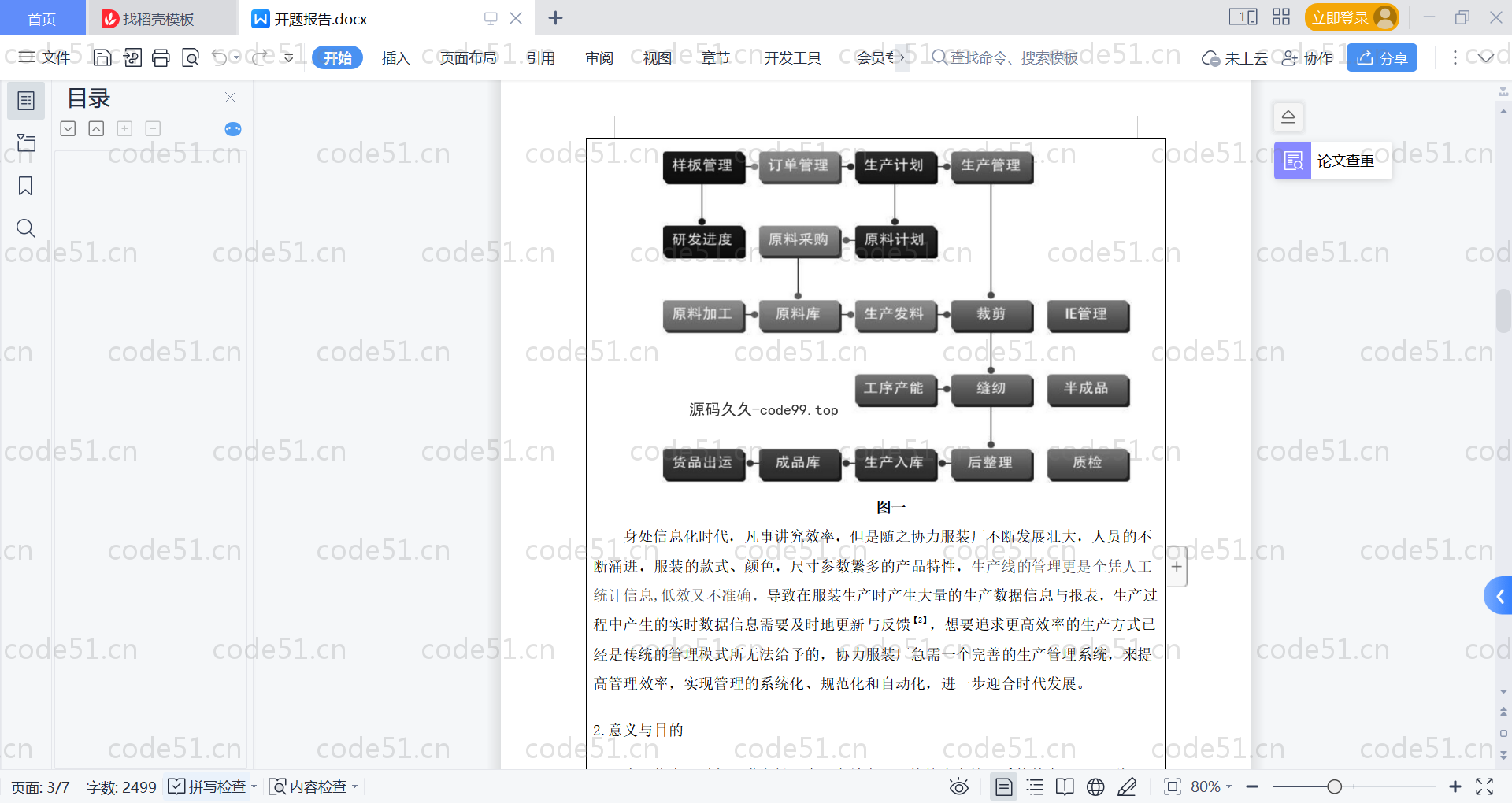Image resolution: width=1512 pixels, height=803 pixels.
Task: Collapse all headings in 目录 pane
Action: tap(96, 128)
